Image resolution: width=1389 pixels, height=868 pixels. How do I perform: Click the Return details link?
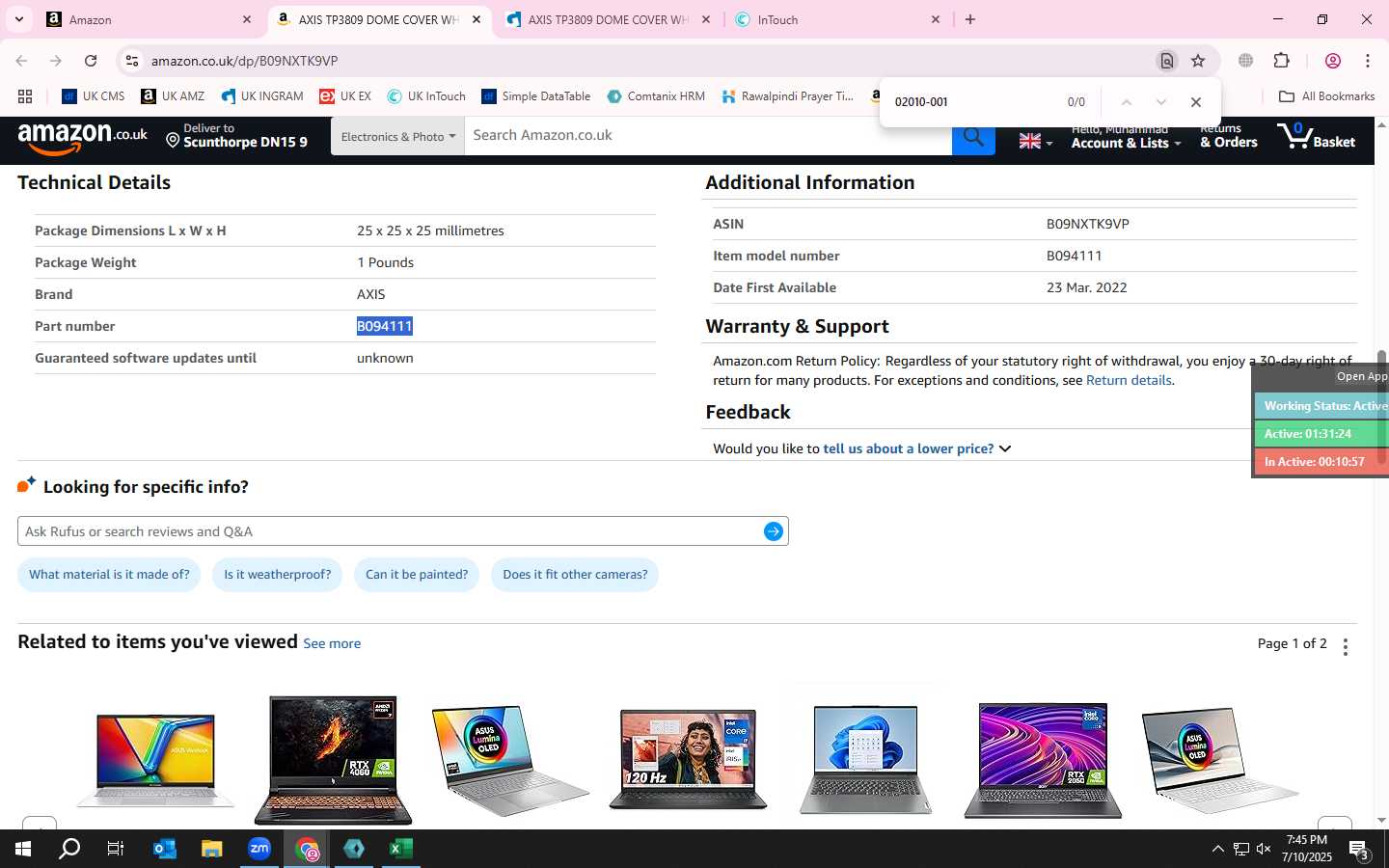click(1129, 380)
